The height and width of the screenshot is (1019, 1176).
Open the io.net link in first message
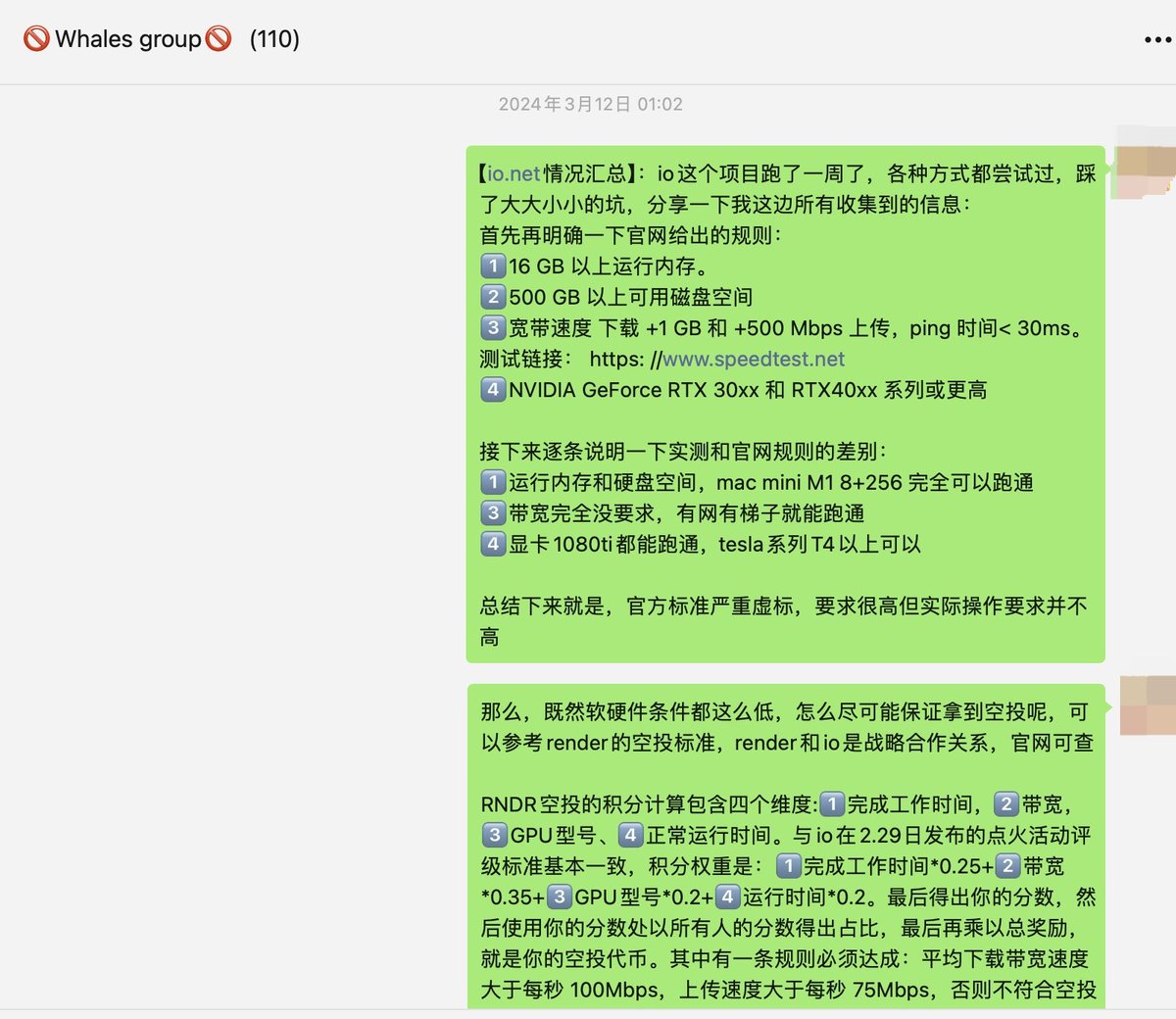(x=514, y=174)
